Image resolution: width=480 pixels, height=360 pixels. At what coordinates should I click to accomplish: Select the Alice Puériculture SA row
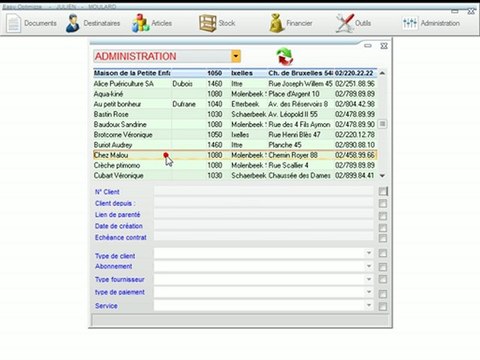tap(235, 84)
